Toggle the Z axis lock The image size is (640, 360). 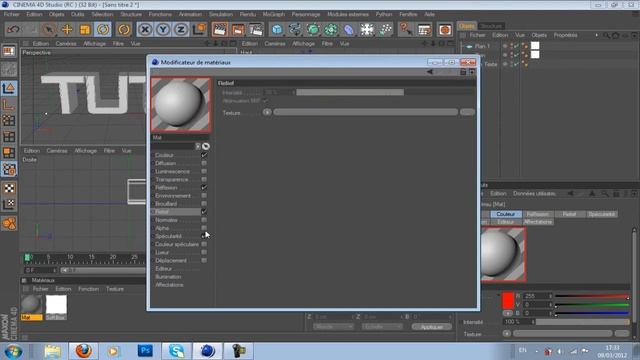click(181, 29)
